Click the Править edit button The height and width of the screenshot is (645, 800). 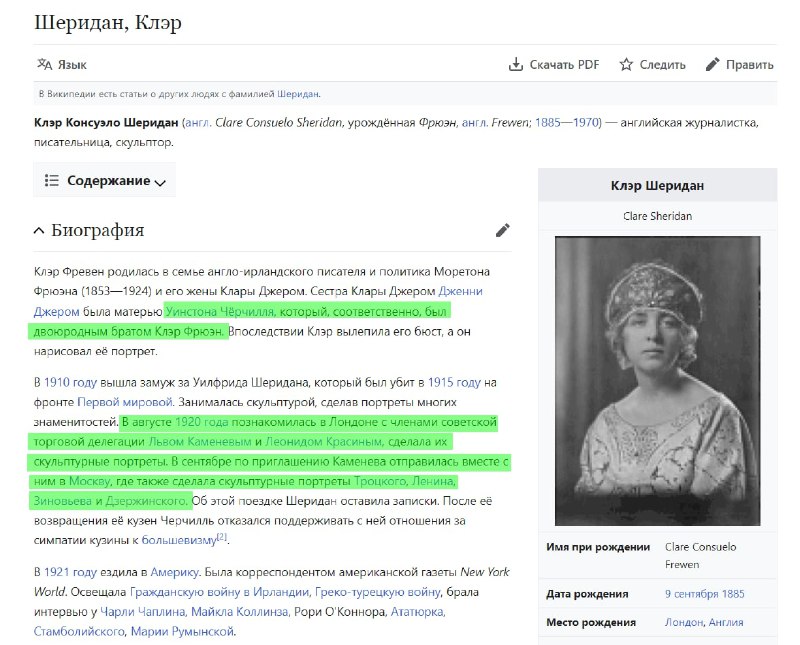(x=740, y=64)
